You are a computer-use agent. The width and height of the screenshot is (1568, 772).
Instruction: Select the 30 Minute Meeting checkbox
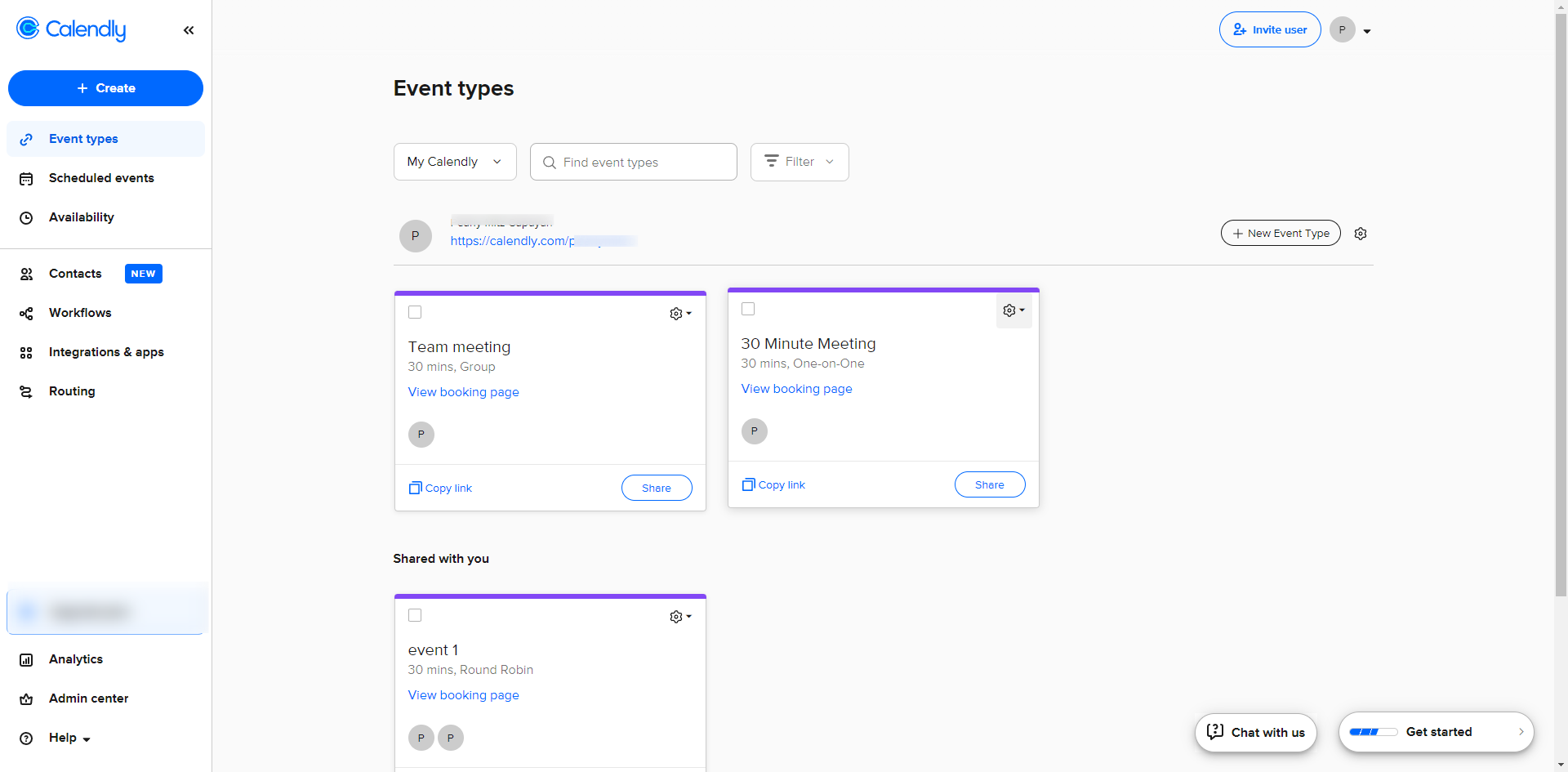(748, 309)
